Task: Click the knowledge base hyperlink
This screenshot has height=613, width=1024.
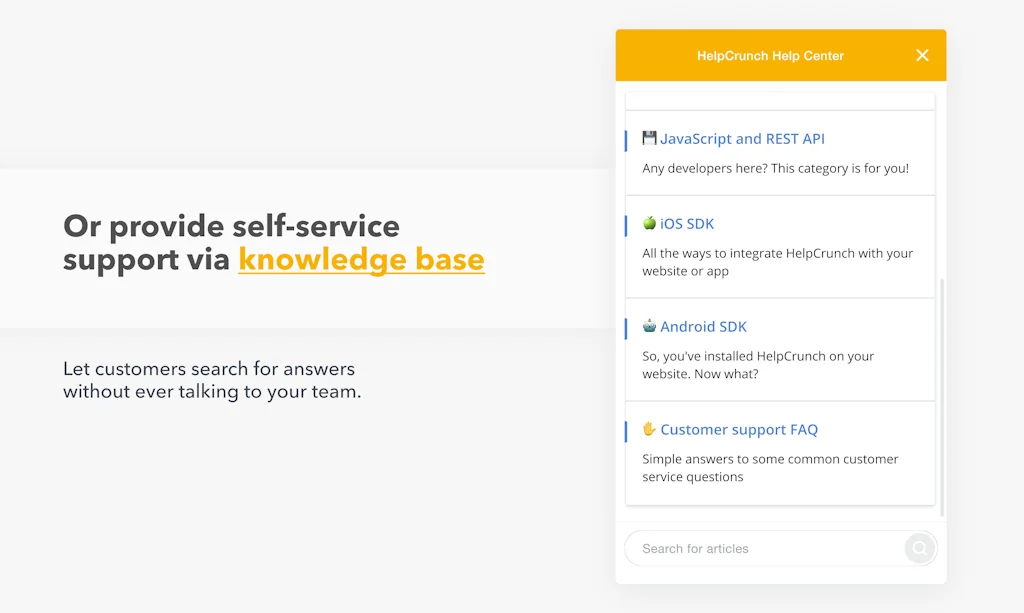Action: click(x=361, y=259)
